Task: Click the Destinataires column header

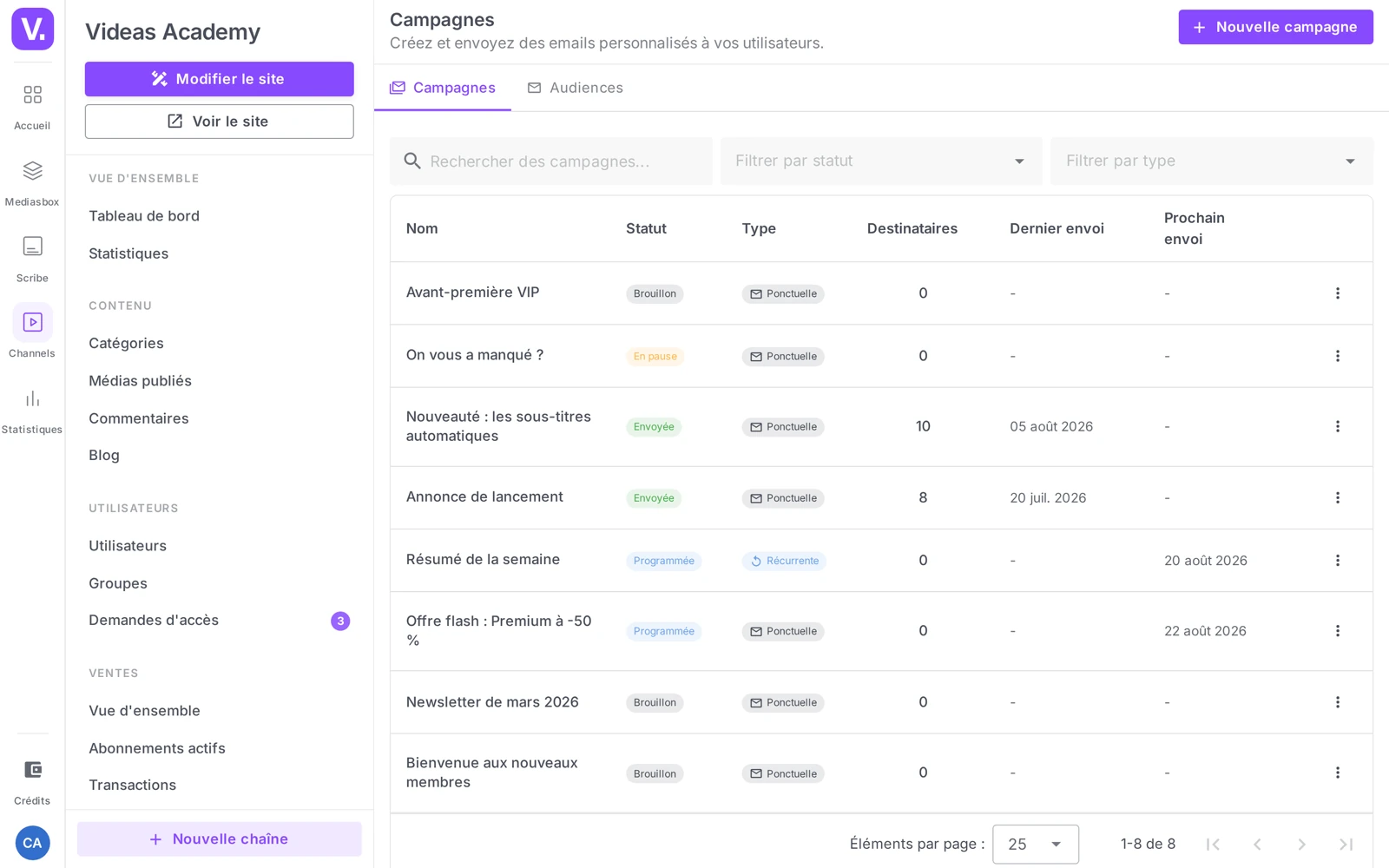Action: [x=912, y=228]
